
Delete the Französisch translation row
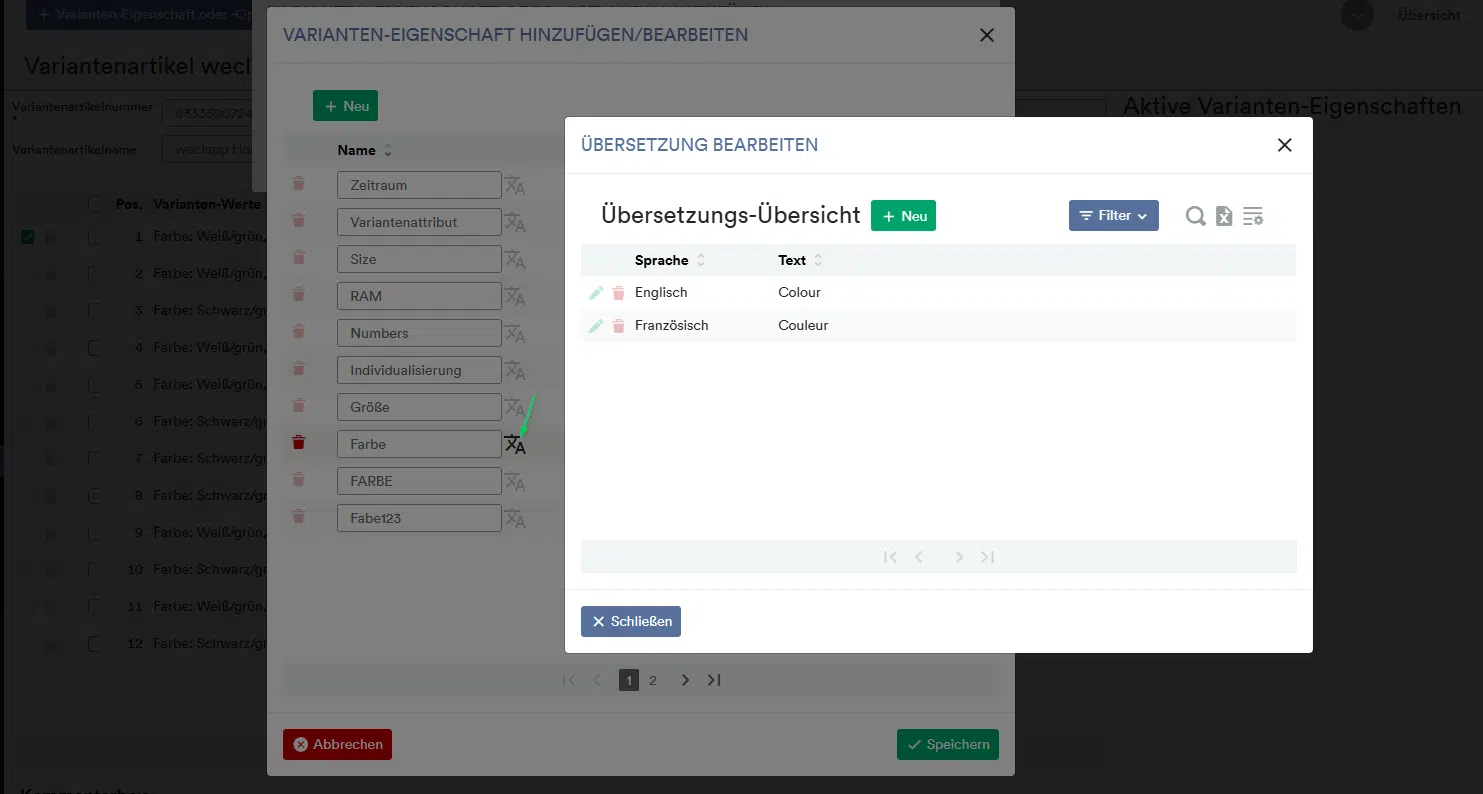click(x=618, y=326)
